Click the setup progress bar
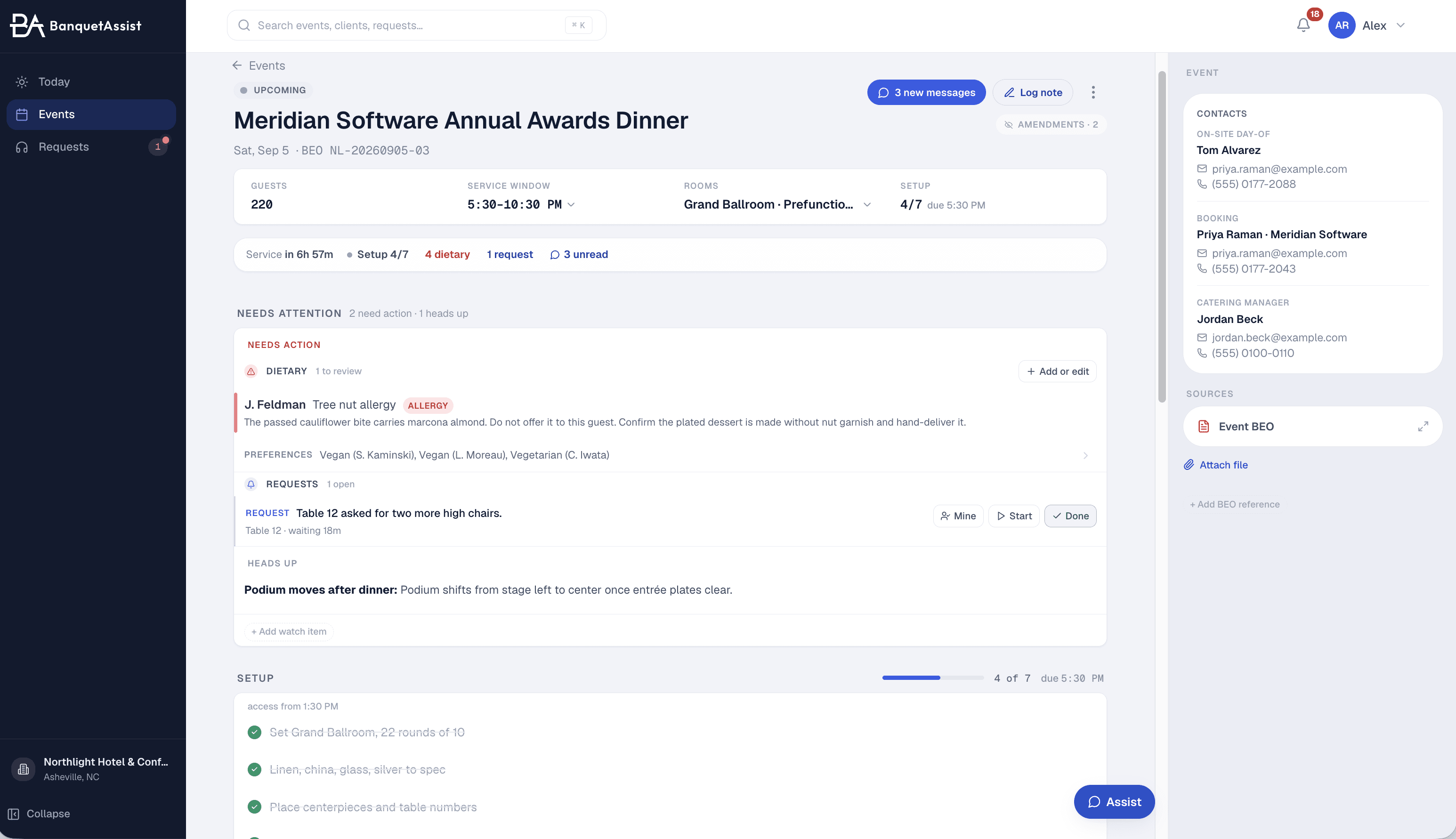 click(x=933, y=678)
